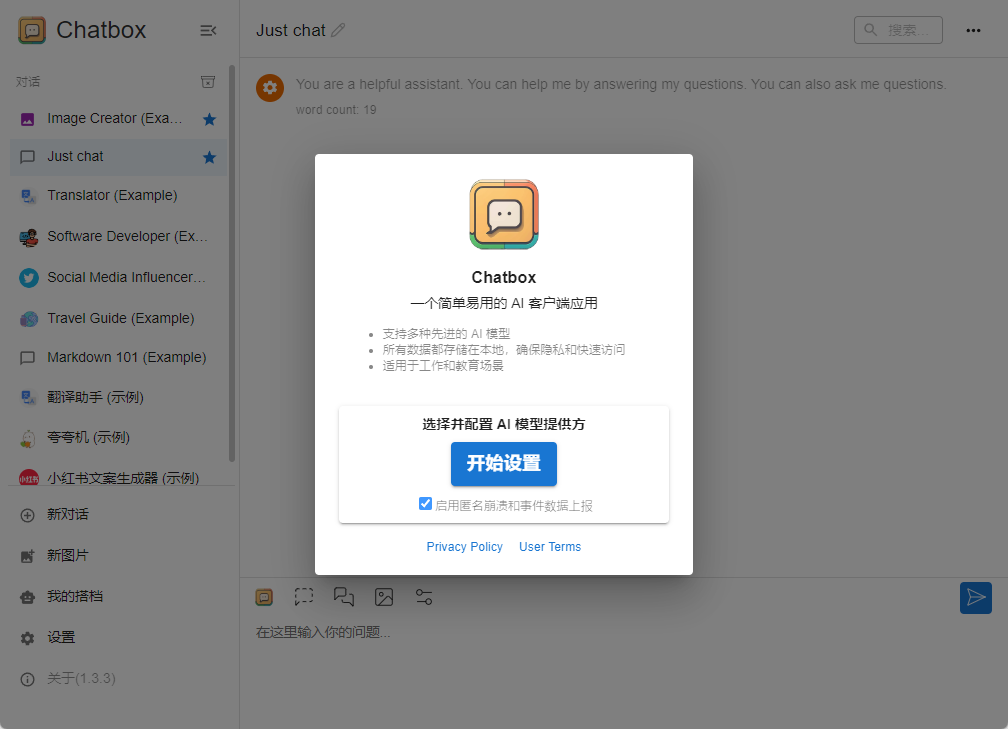Open Image Creator (Example) conversation

(119, 119)
